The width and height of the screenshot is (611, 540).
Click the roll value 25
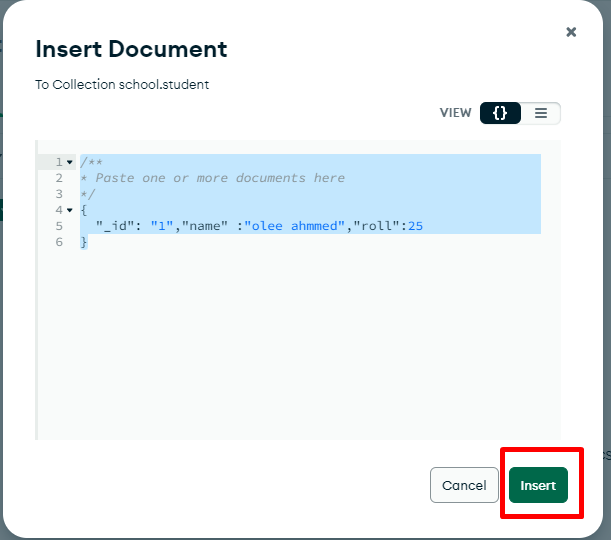[415, 226]
